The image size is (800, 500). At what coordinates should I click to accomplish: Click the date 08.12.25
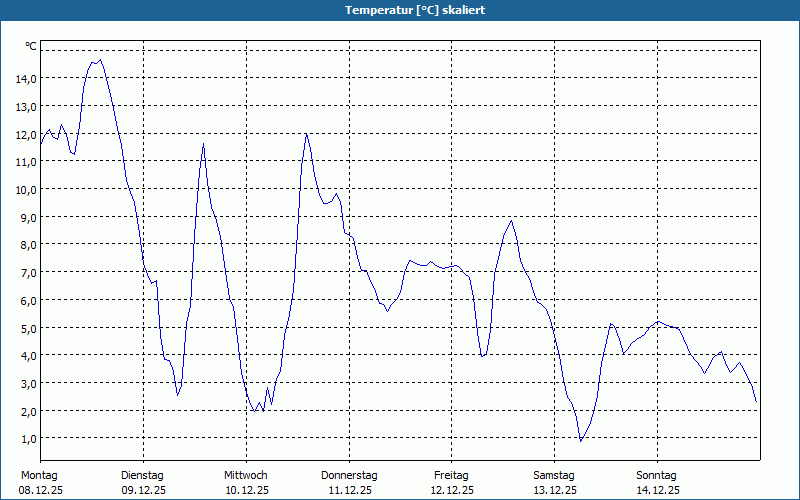coord(41,490)
